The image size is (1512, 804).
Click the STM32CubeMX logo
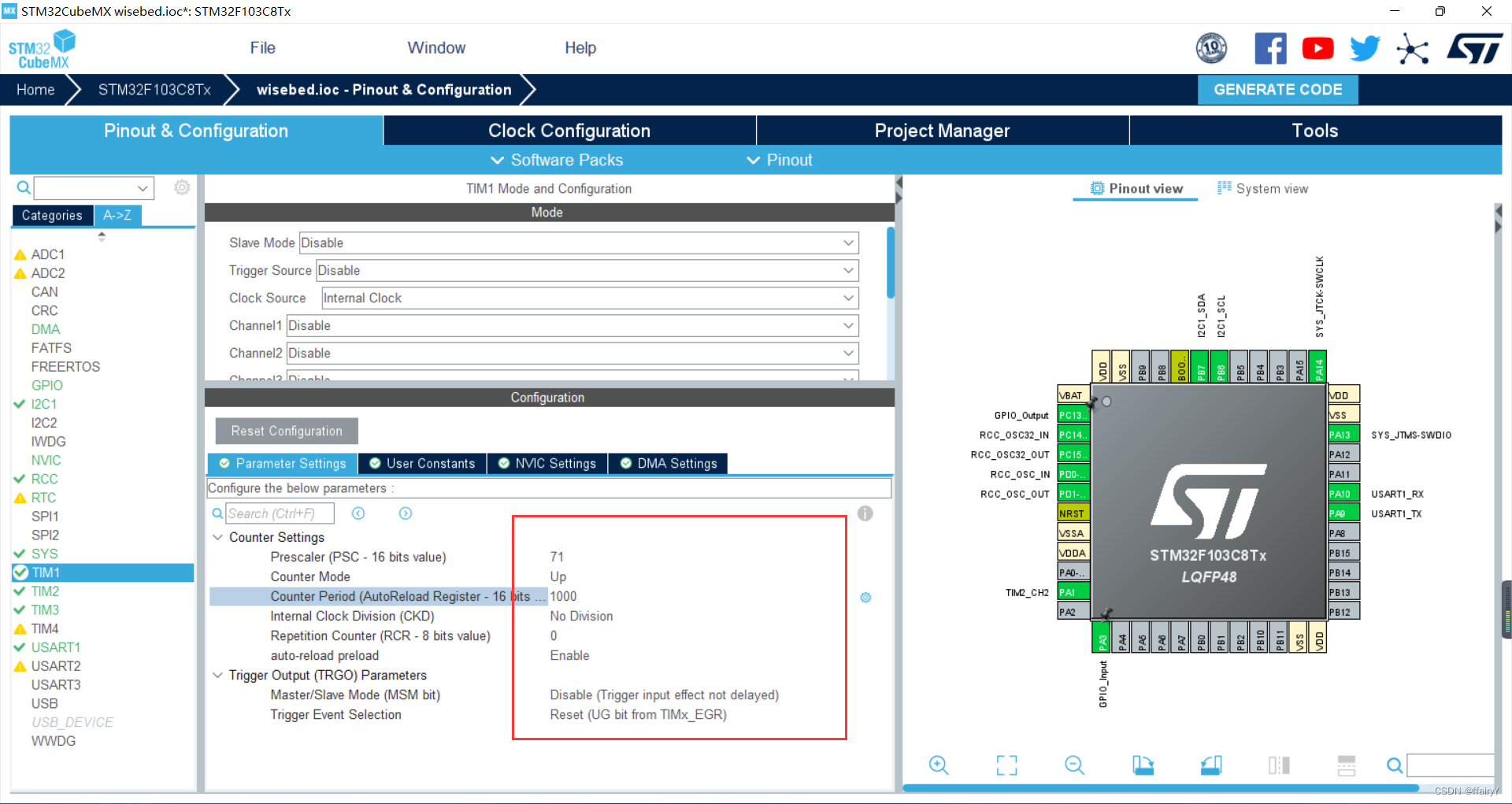click(43, 49)
